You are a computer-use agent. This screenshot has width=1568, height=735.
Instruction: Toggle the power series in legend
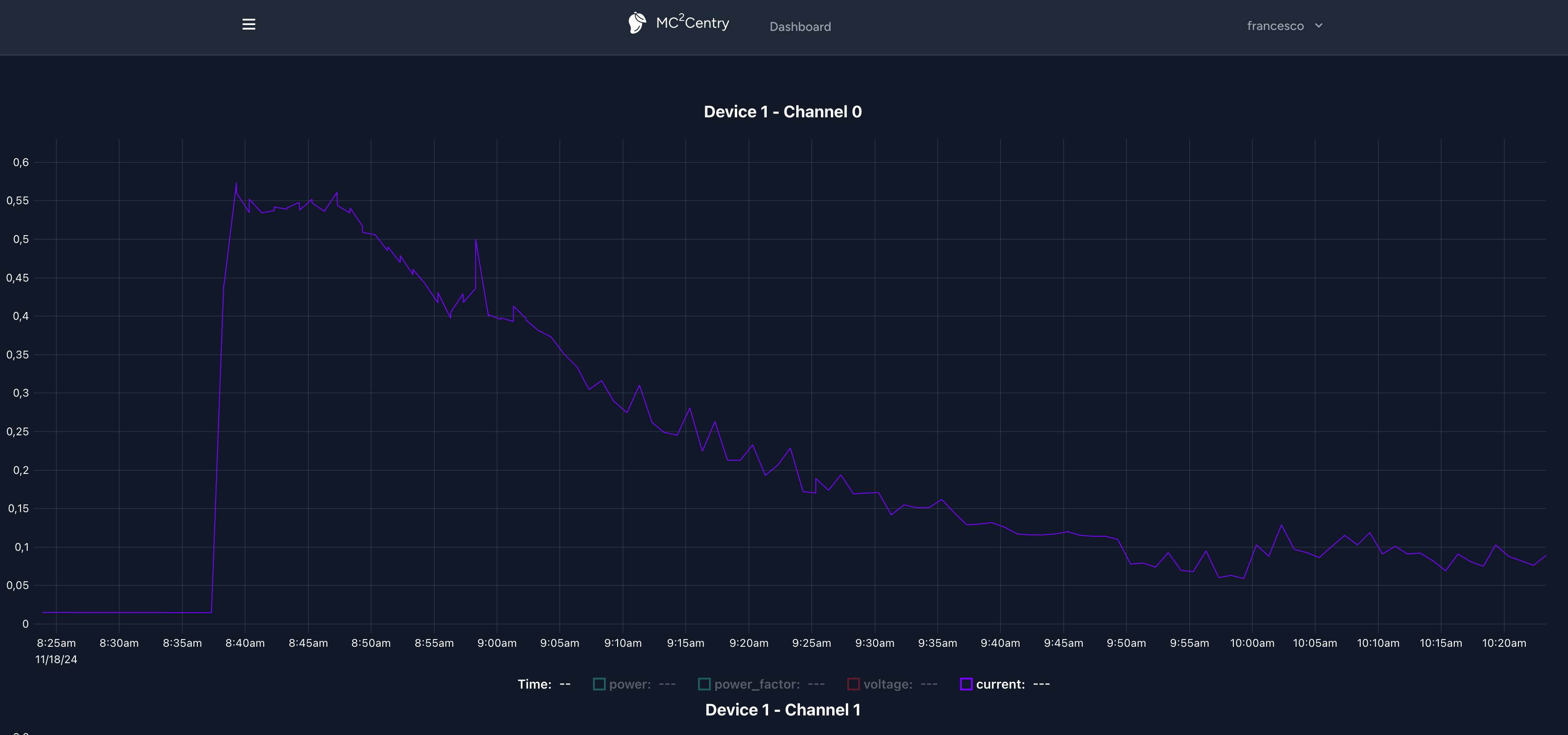pos(599,684)
